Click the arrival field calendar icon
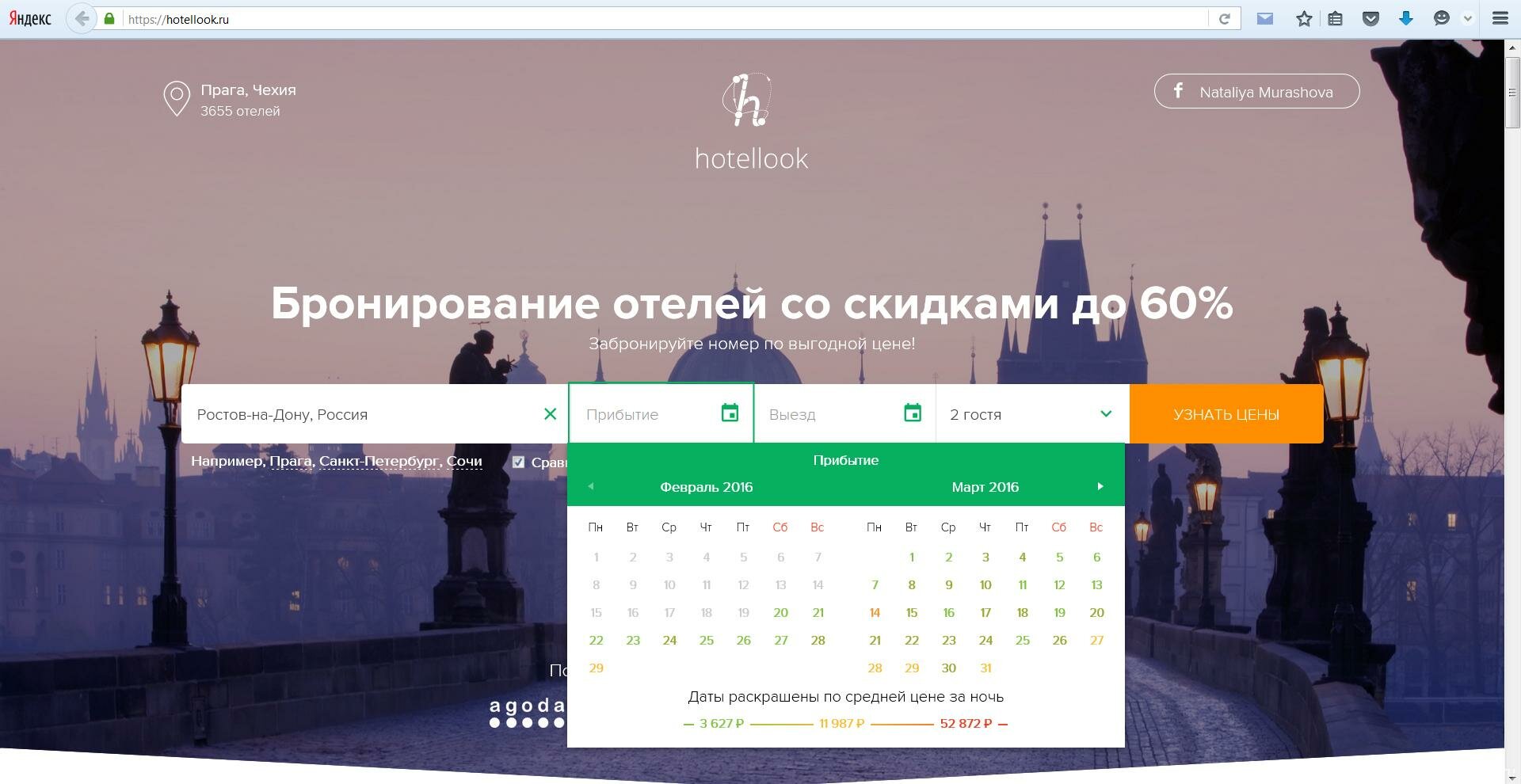This screenshot has height=784, width=1521. (730, 413)
